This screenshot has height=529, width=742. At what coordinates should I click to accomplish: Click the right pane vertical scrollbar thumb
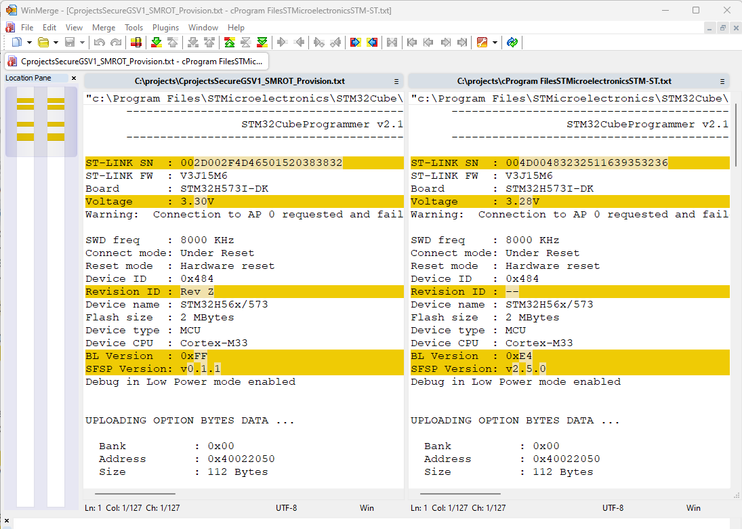click(x=736, y=136)
